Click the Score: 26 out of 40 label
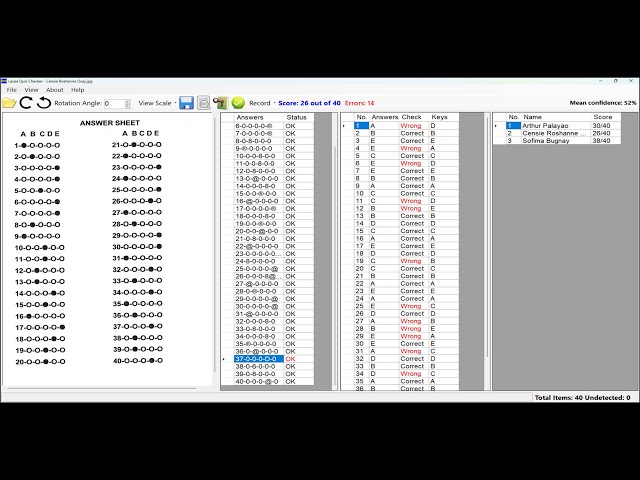640x480 pixels. 309,103
